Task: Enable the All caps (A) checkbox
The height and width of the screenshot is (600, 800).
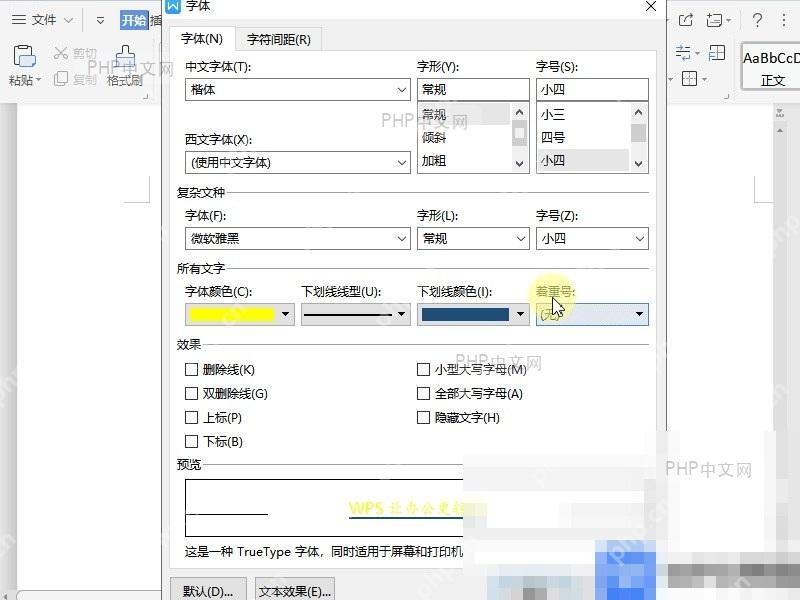Action: point(423,393)
